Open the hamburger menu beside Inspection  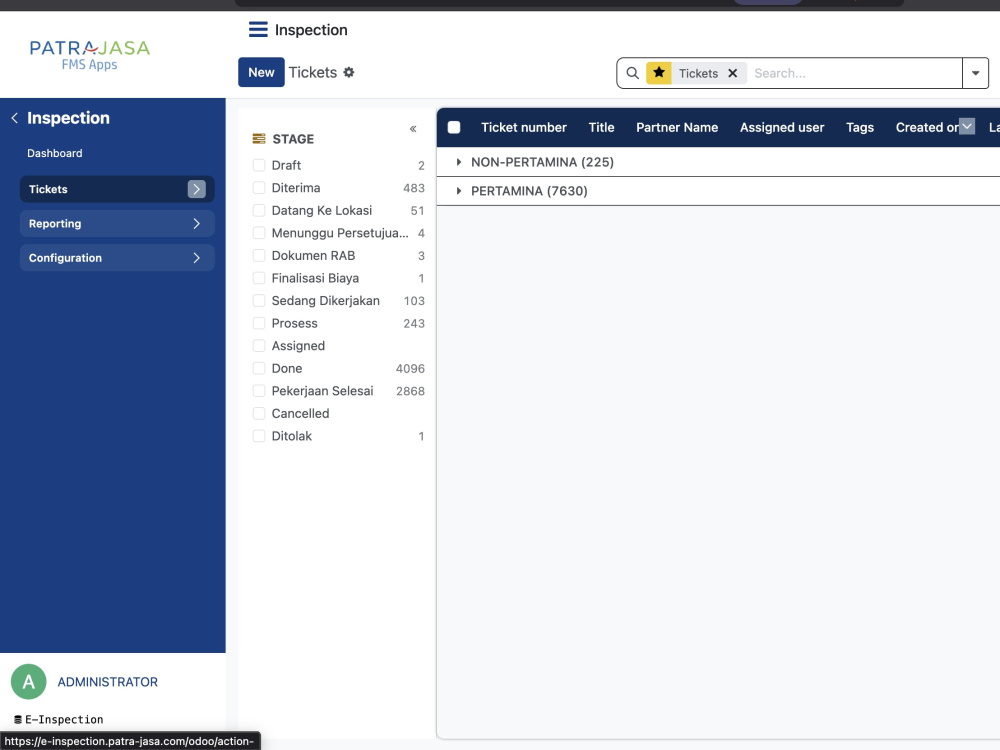258,29
